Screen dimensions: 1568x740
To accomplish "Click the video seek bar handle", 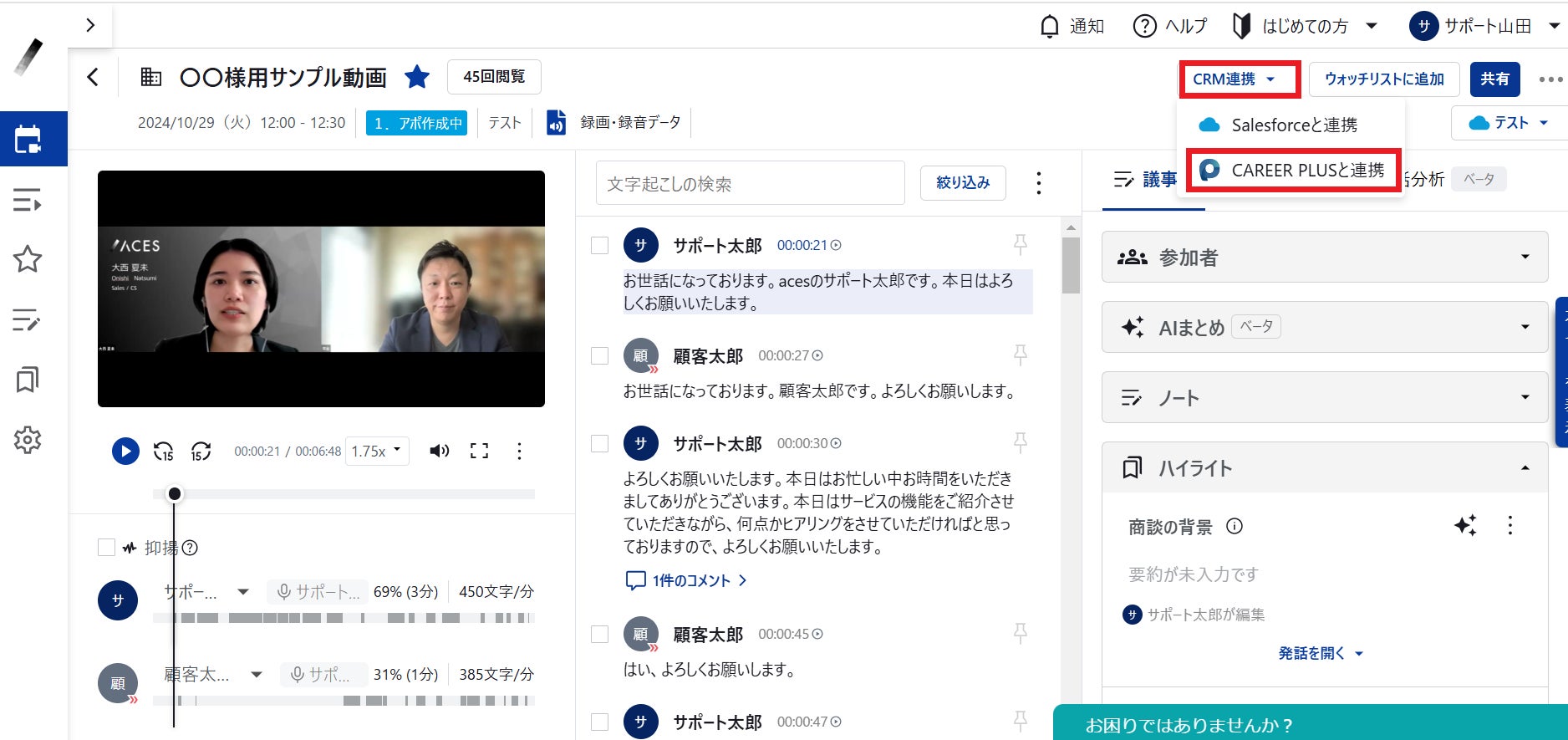I will (174, 494).
